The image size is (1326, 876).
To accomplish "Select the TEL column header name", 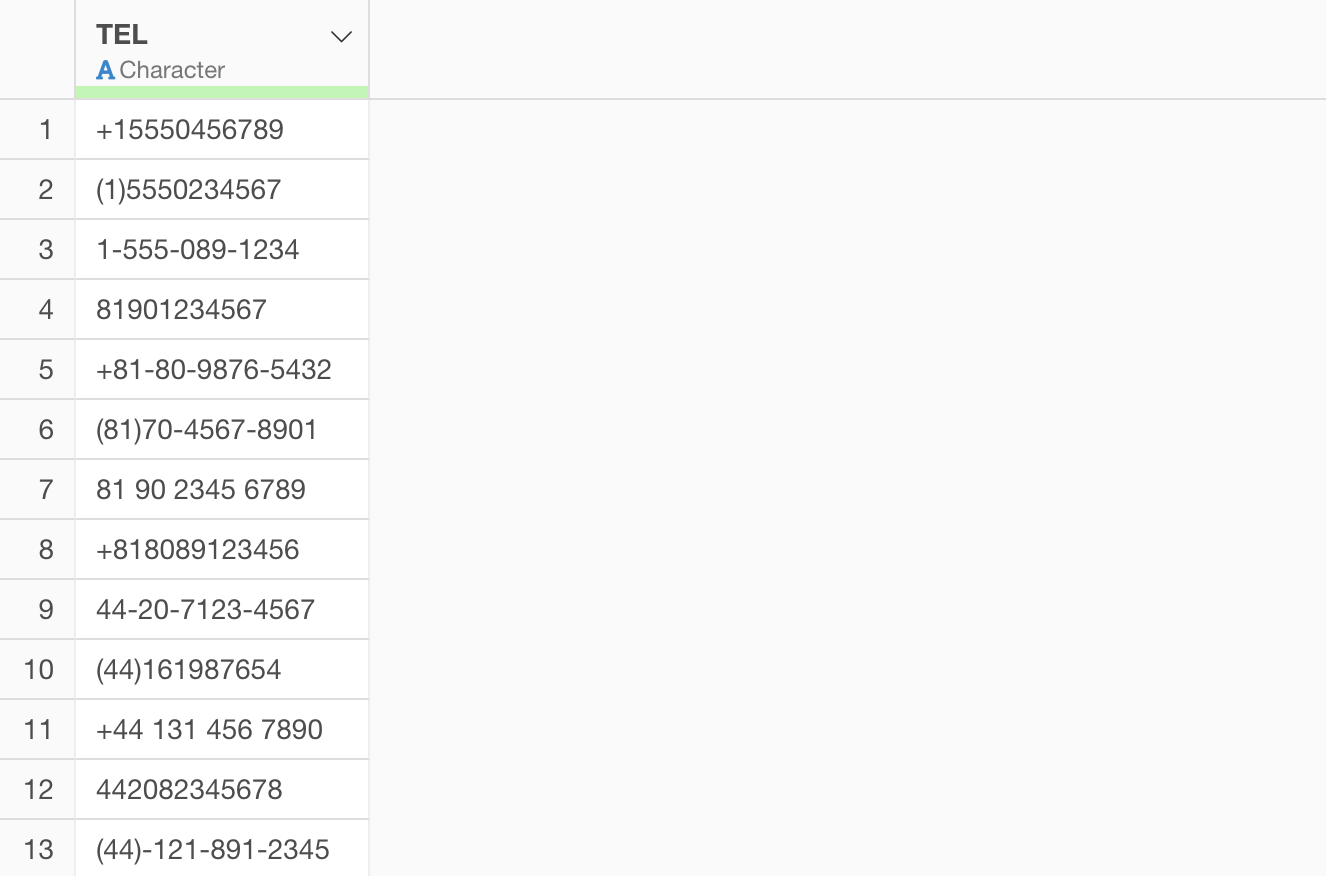I will pos(122,35).
